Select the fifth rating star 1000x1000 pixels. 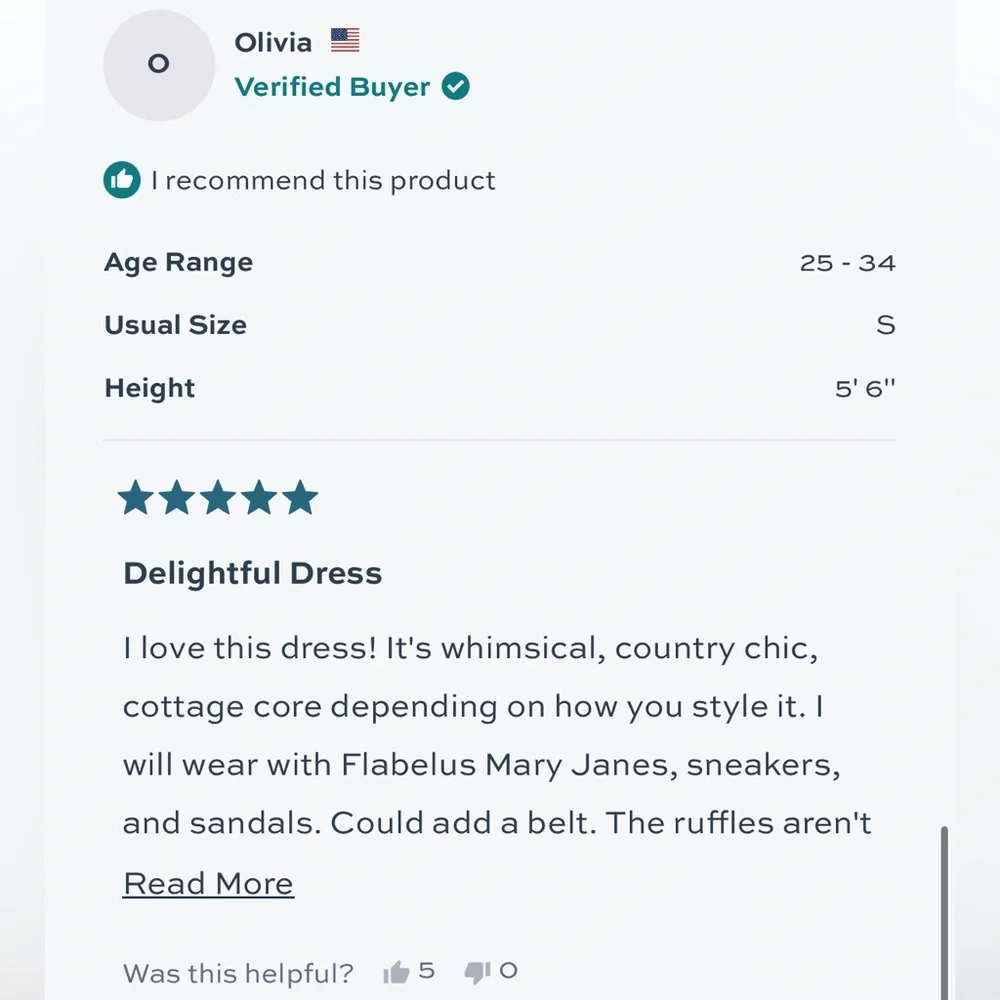[x=299, y=498]
